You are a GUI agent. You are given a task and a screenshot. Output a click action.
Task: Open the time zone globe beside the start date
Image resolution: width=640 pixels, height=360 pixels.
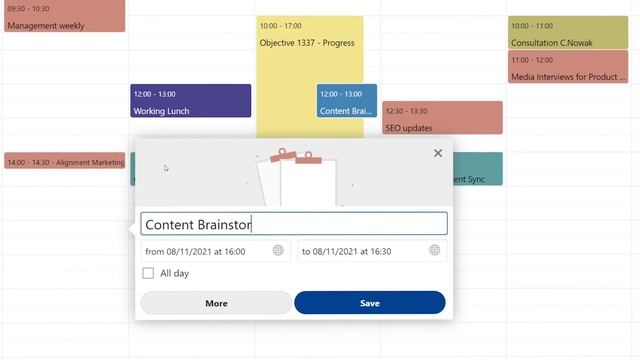point(278,250)
